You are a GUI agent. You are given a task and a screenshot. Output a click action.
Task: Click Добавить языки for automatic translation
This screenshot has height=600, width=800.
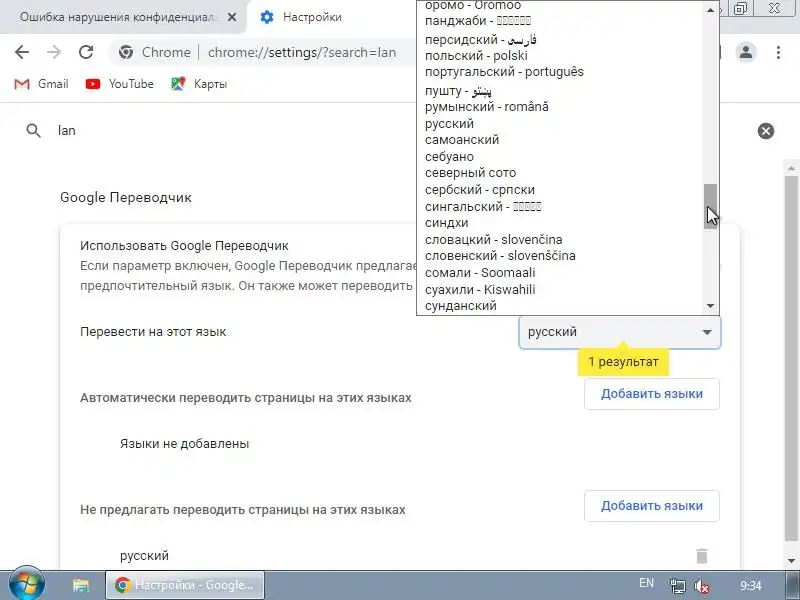click(652, 394)
